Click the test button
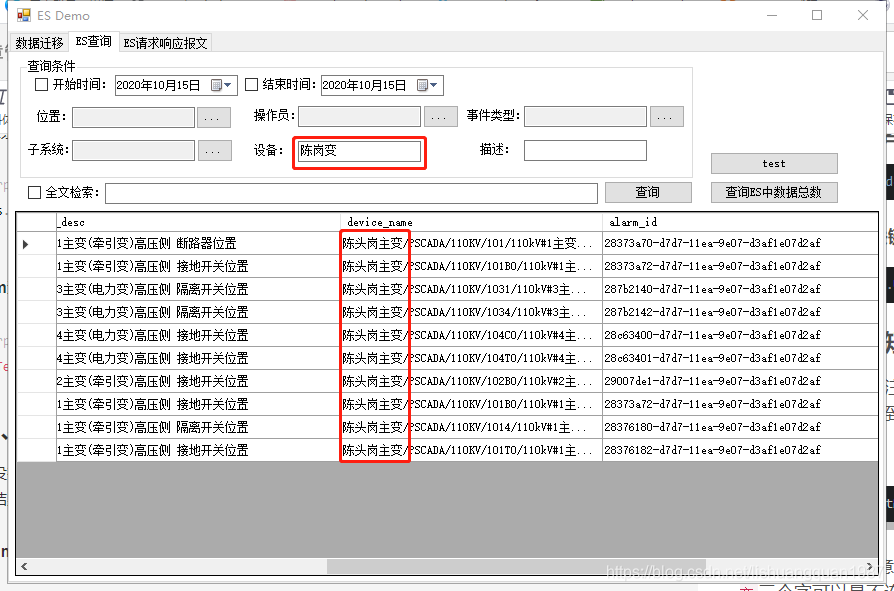This screenshot has width=894, height=591. pos(773,163)
